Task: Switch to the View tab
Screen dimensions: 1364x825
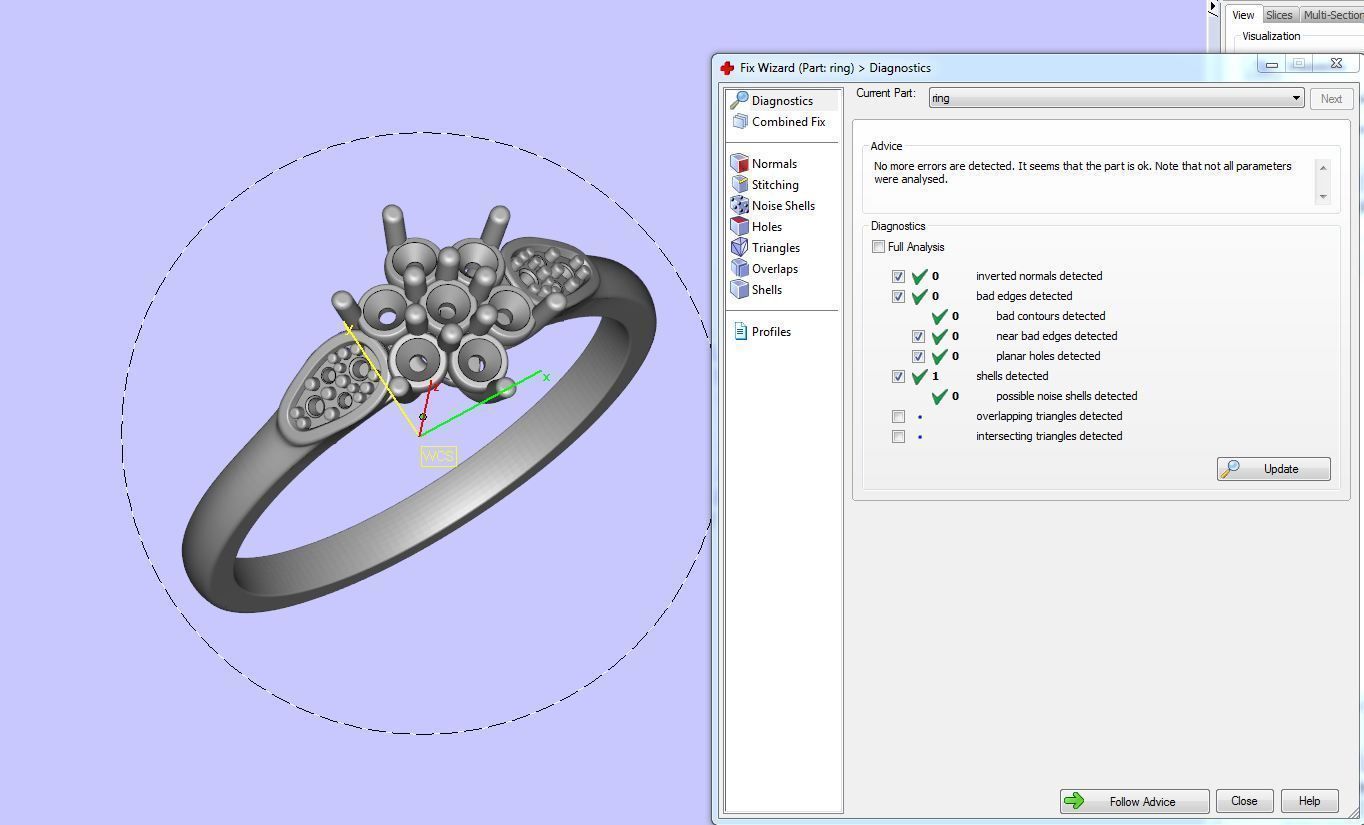Action: point(1243,15)
